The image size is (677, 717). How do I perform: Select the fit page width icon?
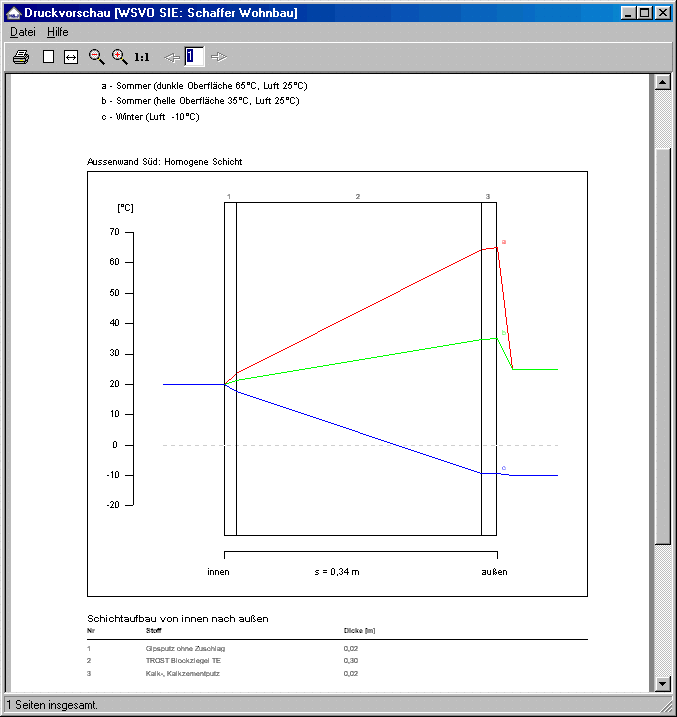[x=71, y=57]
